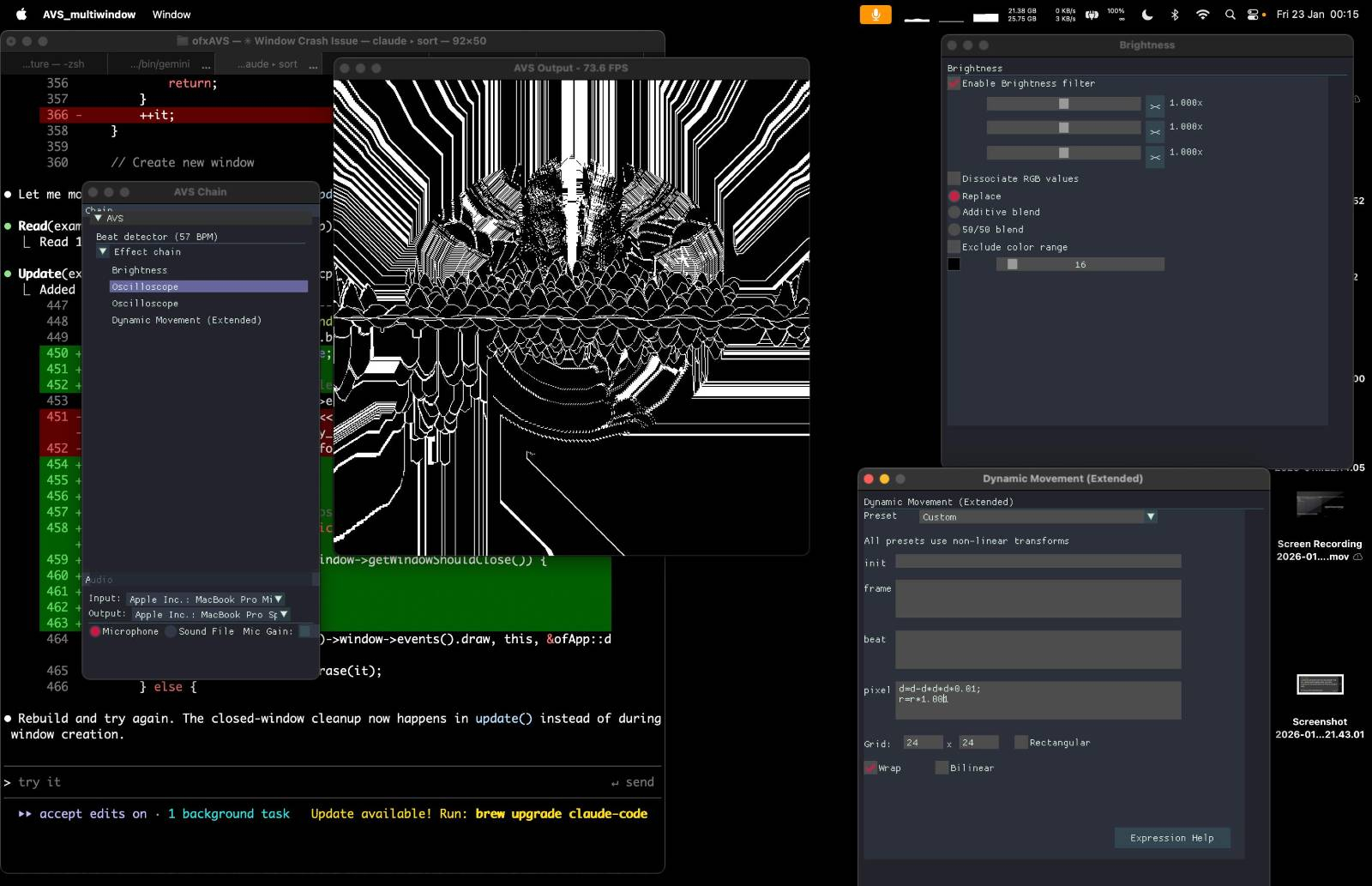Select Dynamic Movement (Extended) in effect chain

(186, 321)
